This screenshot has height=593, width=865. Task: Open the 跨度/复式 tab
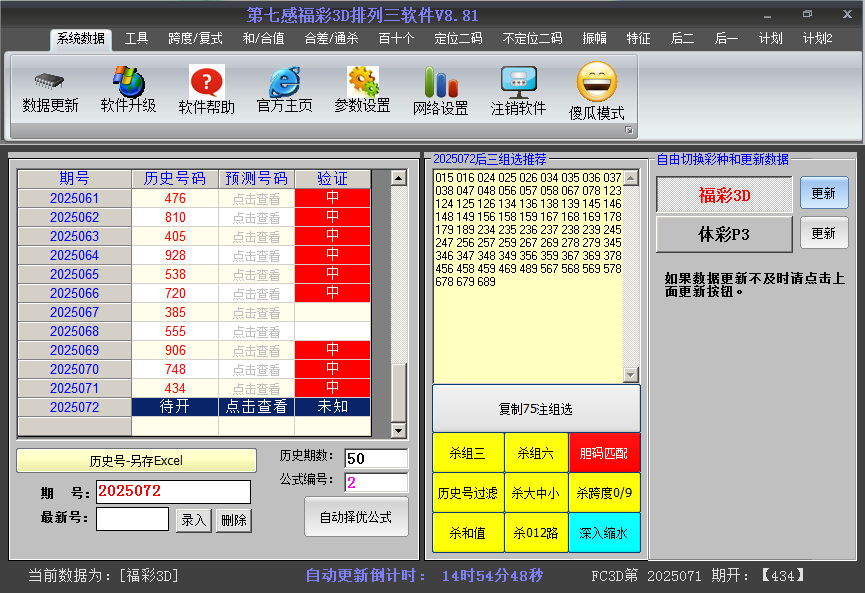tap(195, 39)
